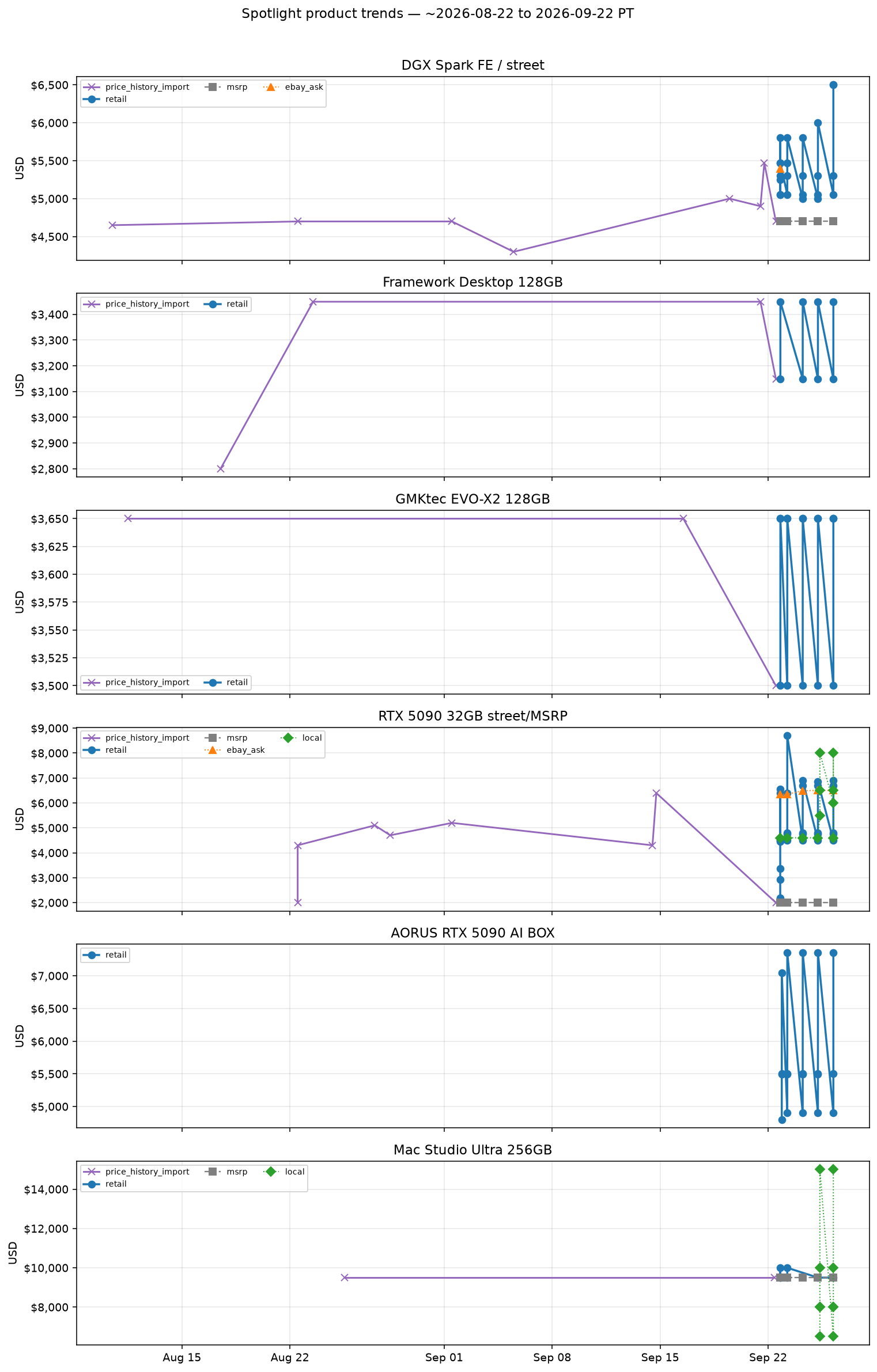This screenshot has width=877, height=1372.
Task: Select "msrp" in the DGX Spark legend
Action: 237,87
